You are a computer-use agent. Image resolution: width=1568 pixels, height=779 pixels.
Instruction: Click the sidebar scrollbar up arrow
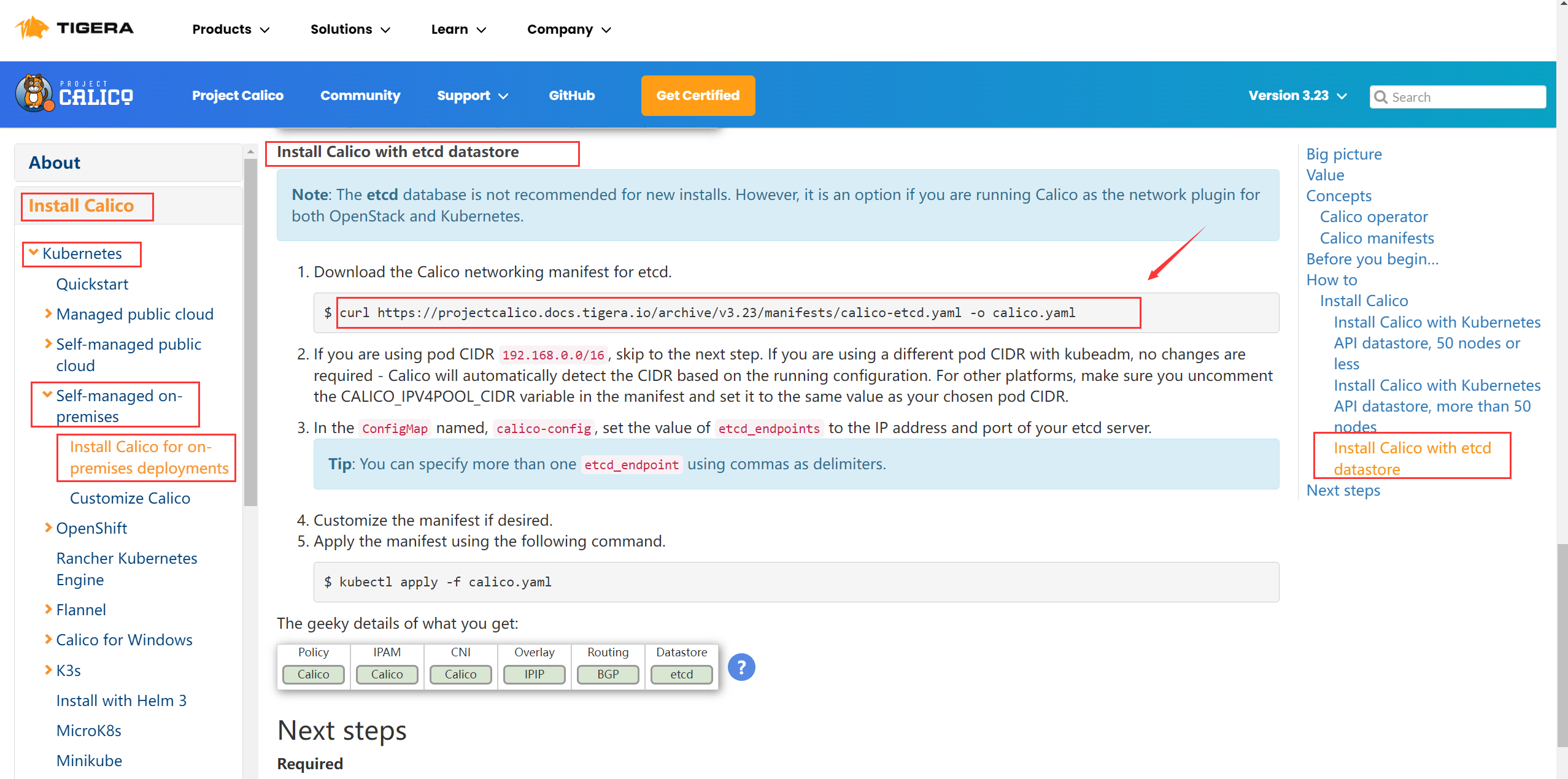250,151
